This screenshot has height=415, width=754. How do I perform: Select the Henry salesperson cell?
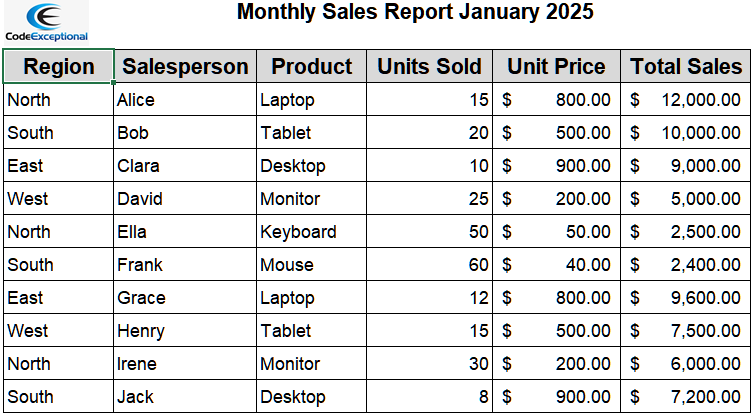185,331
